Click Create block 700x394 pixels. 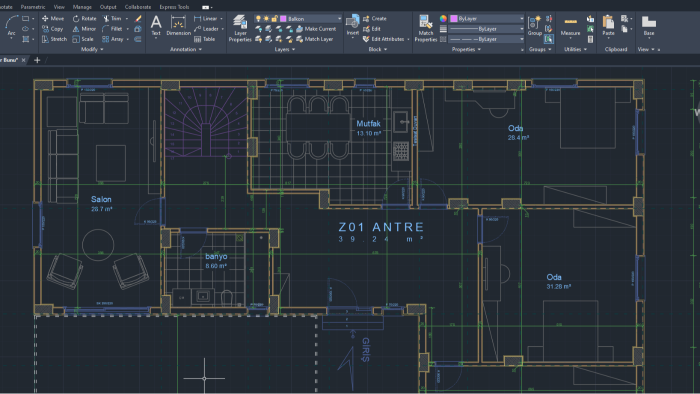pyautogui.click(x=375, y=18)
